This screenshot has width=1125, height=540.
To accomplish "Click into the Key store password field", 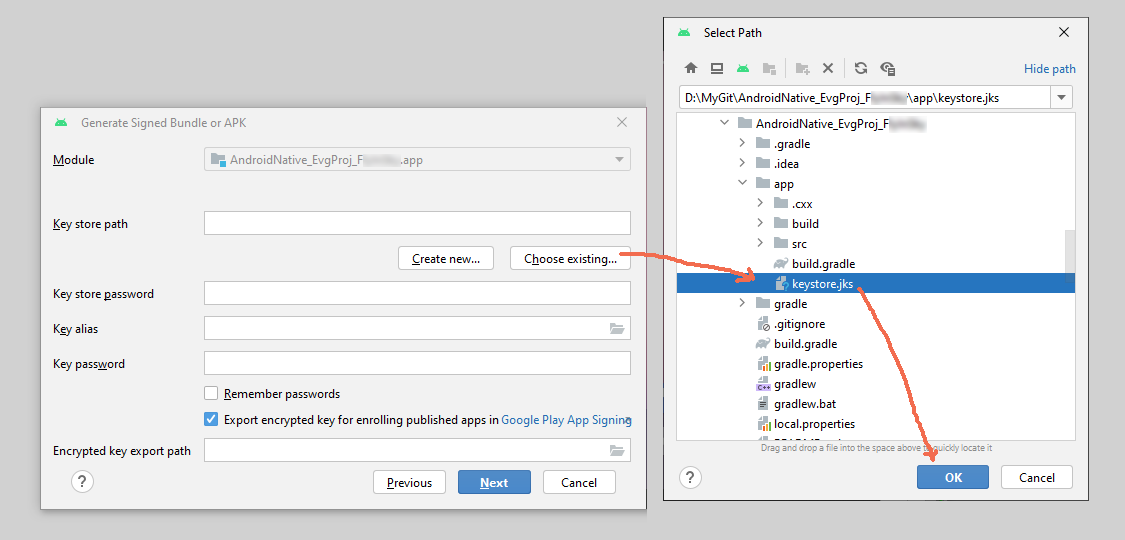I will pos(417,293).
